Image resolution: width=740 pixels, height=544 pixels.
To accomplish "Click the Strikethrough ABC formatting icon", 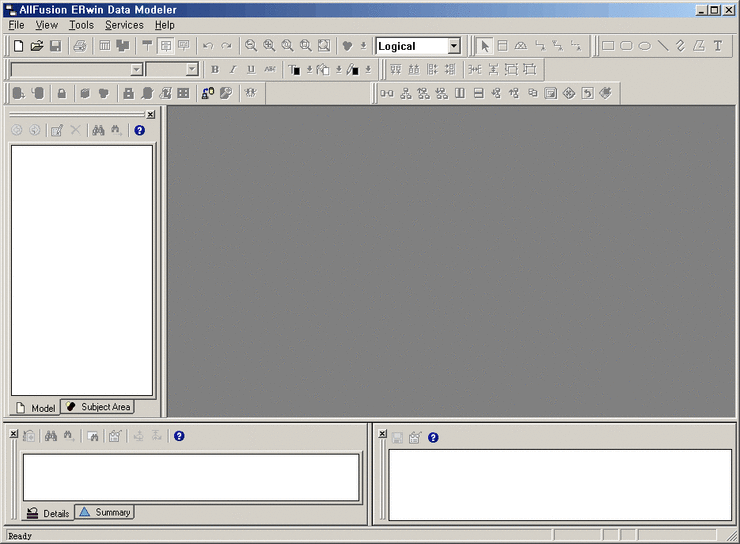I will [x=269, y=70].
